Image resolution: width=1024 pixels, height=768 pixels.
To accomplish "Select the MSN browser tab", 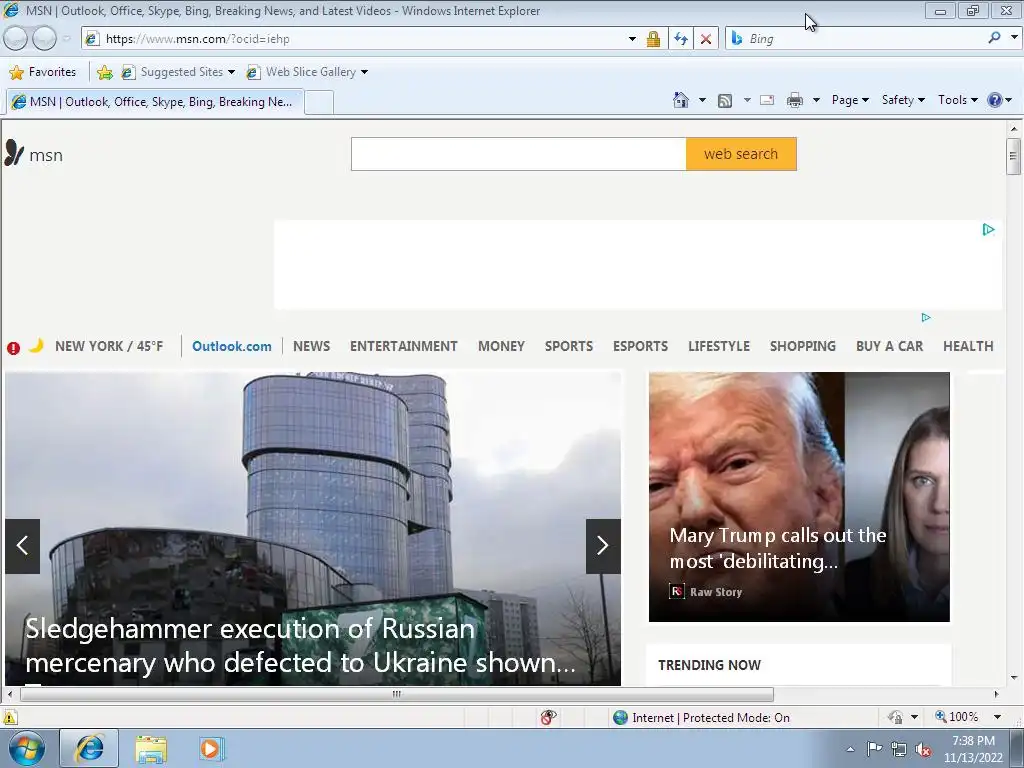I will tap(155, 102).
